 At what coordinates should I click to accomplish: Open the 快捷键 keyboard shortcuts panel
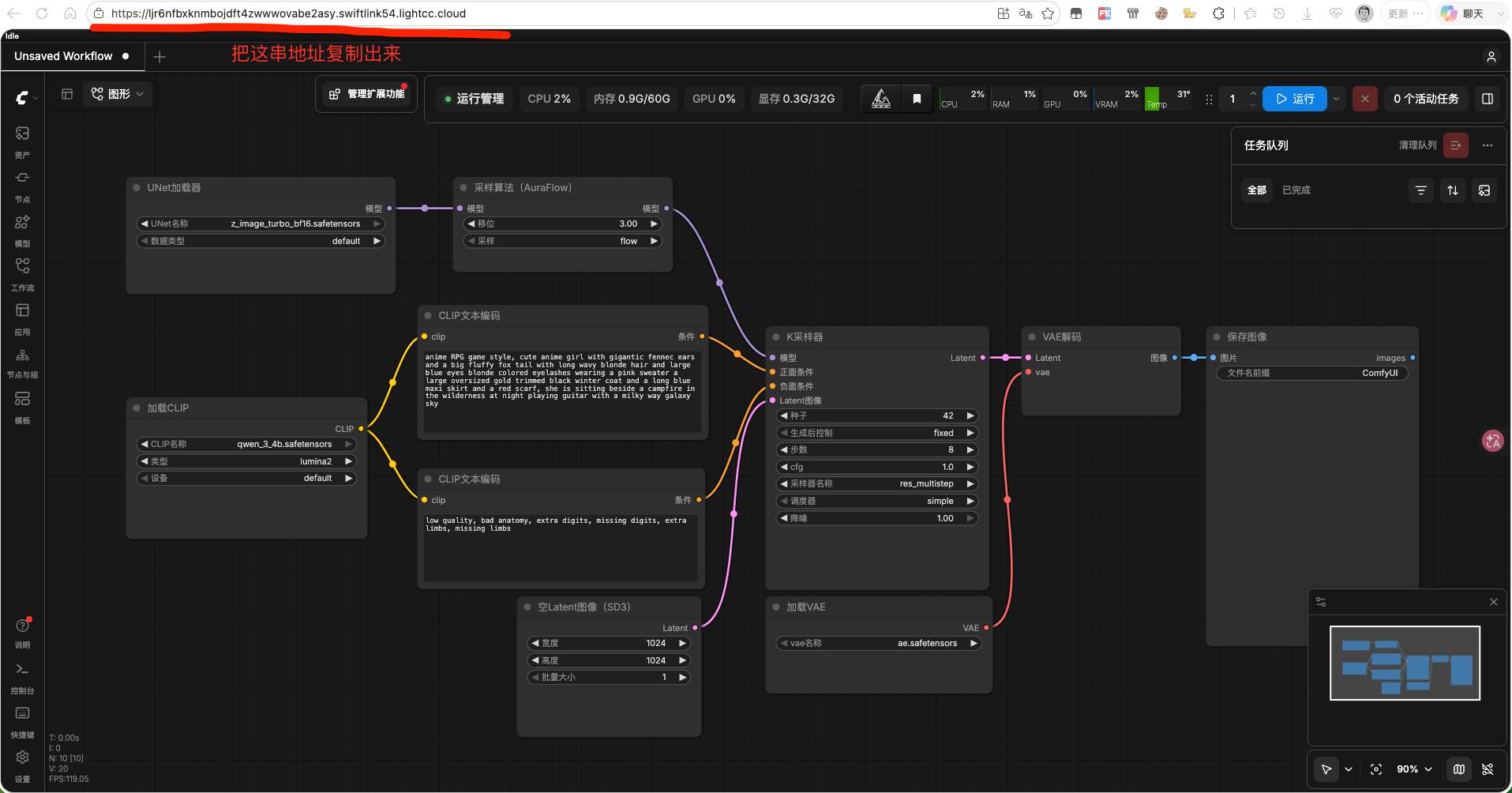coord(22,721)
